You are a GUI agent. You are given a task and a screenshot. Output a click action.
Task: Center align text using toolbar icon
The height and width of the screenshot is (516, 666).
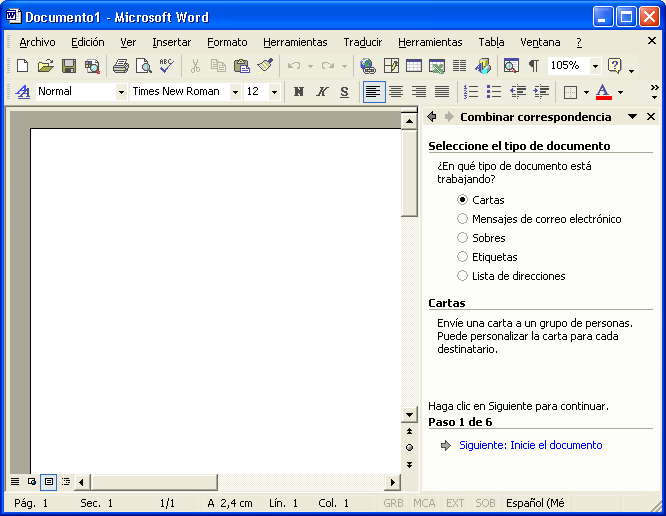click(396, 92)
